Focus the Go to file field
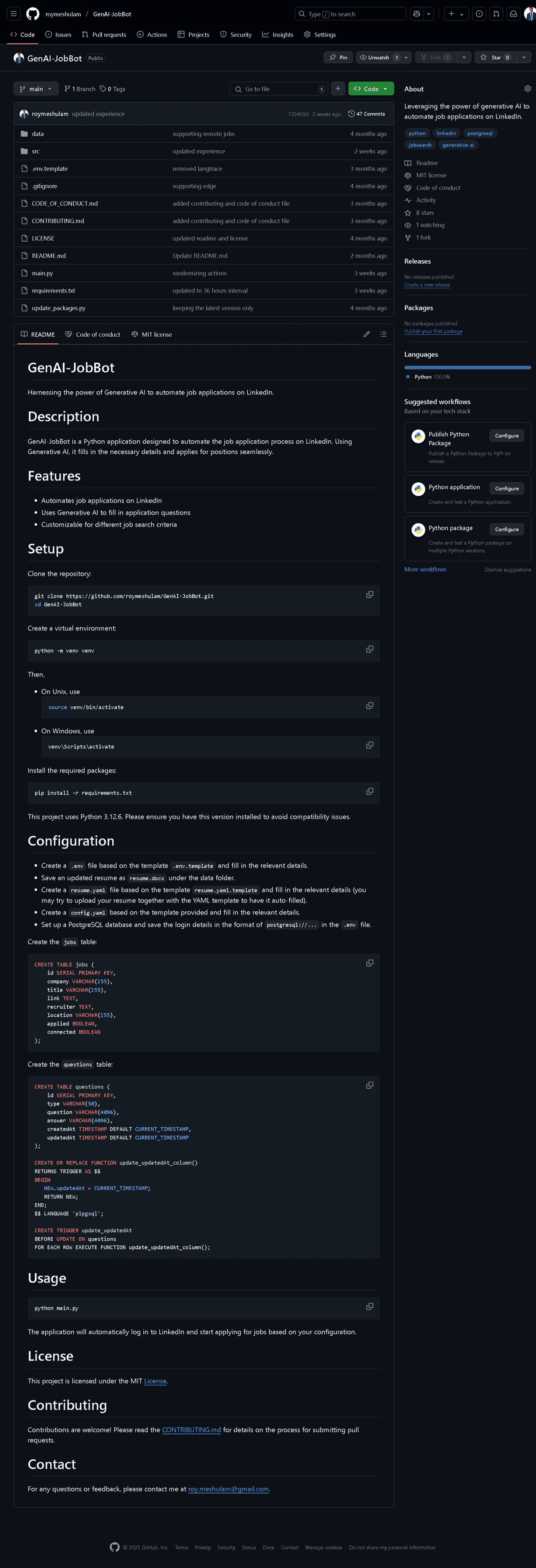Screen dimensions: 536x1568 (x=278, y=89)
